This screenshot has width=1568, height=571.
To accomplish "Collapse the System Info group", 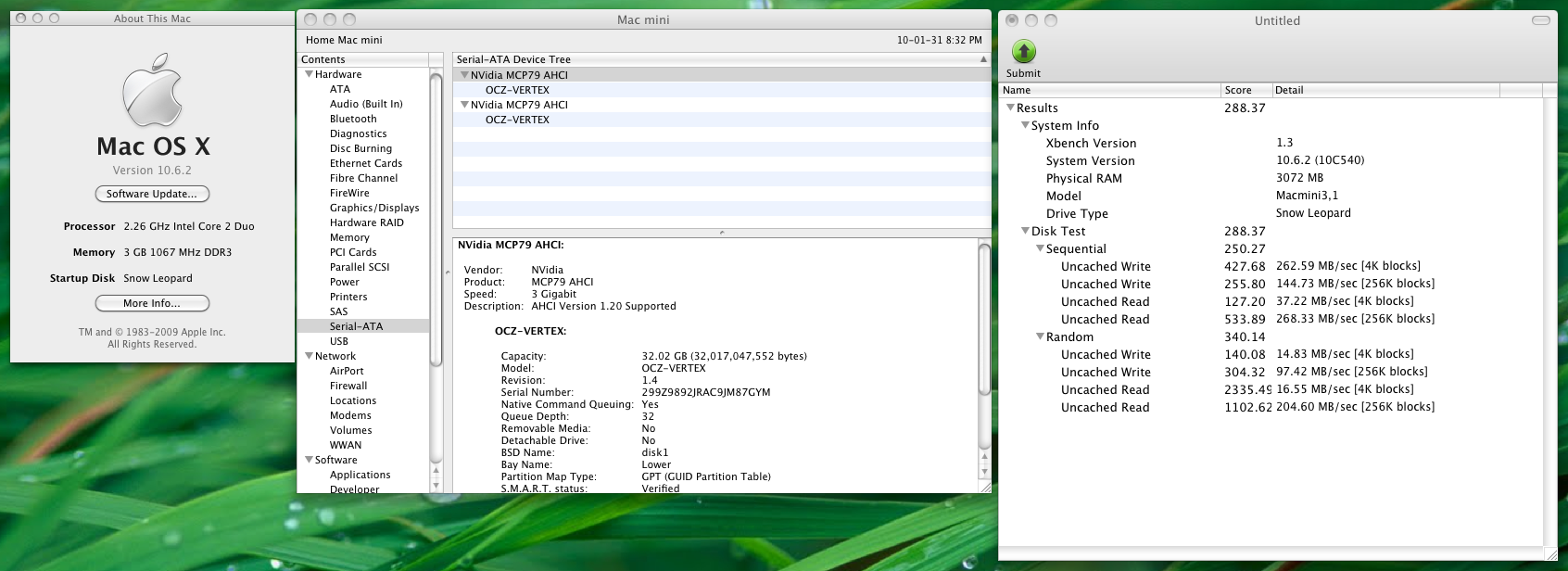I will [x=1025, y=126].
